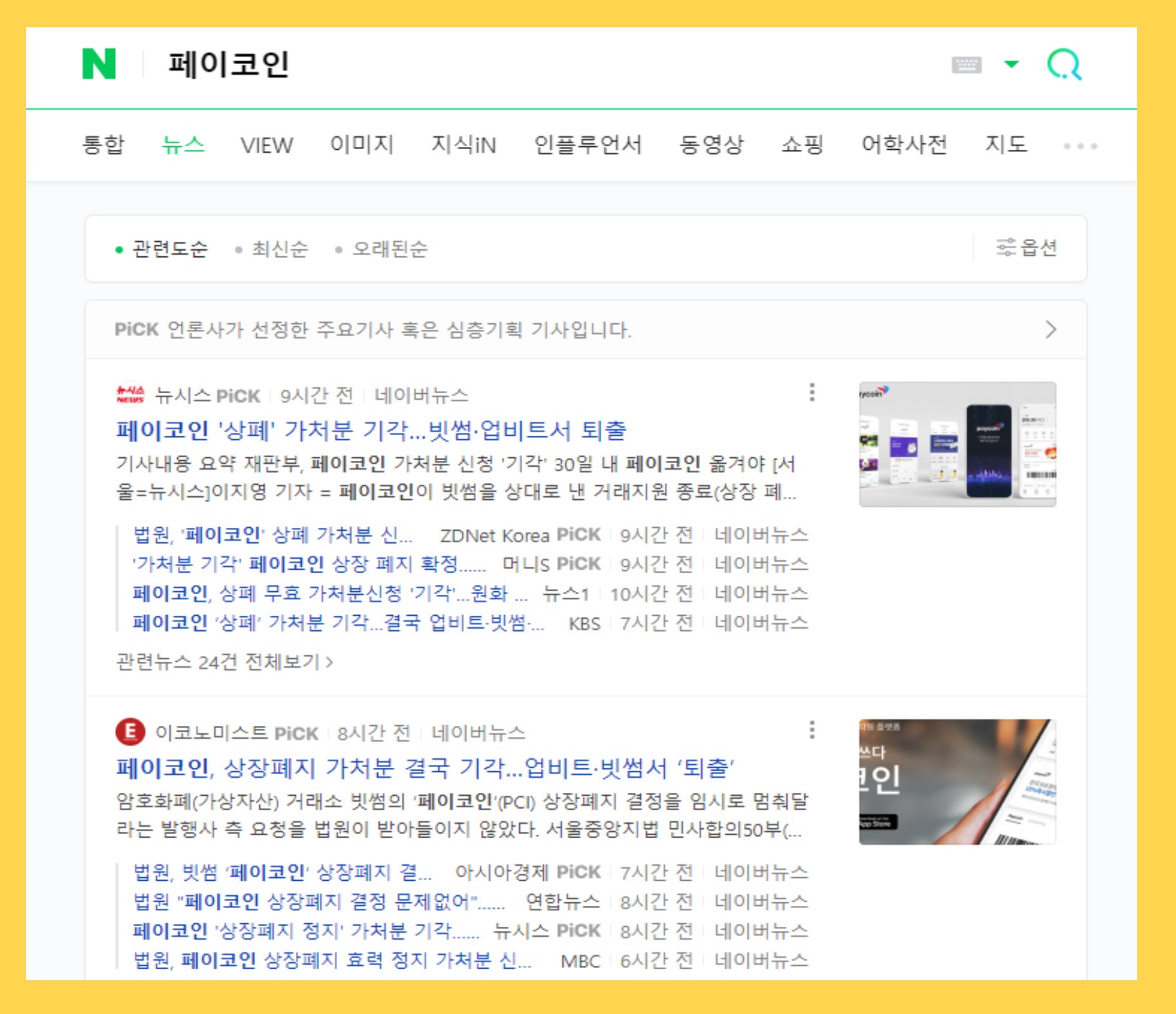
Task: Open the 지도 tab
Action: pos(1006,145)
